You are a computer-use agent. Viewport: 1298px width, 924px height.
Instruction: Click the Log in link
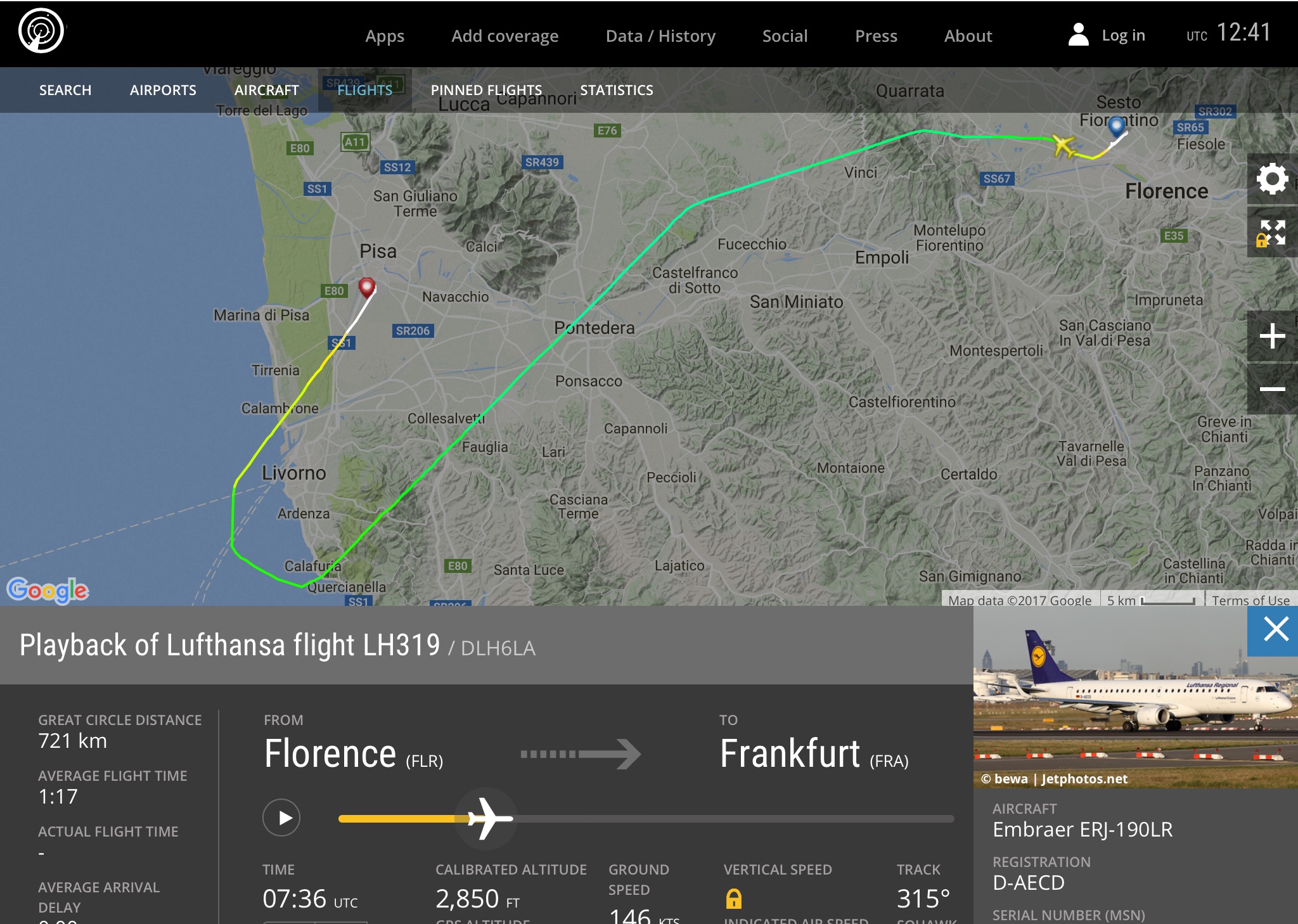(x=1123, y=35)
